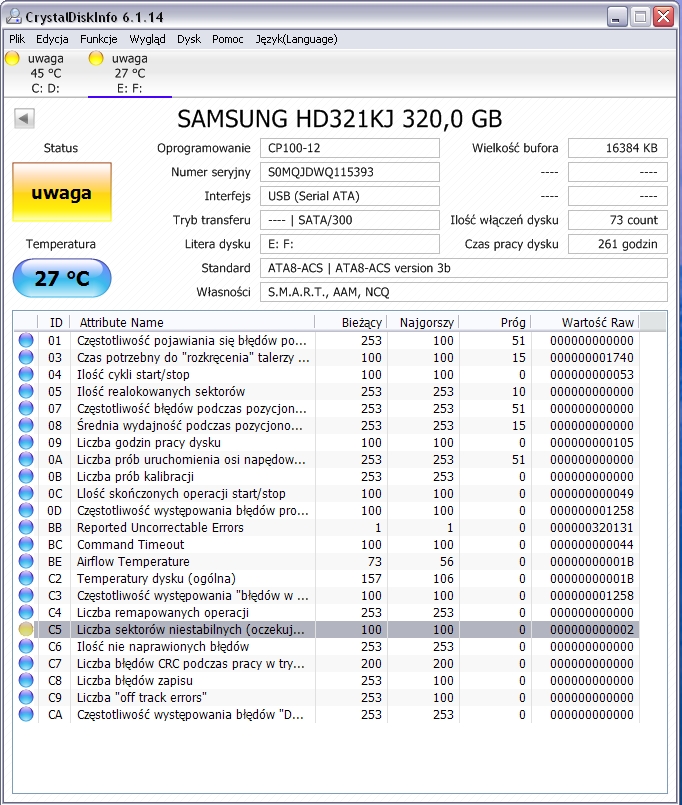
Task: Click the blue status icon for attribute 09
Action: [26, 442]
